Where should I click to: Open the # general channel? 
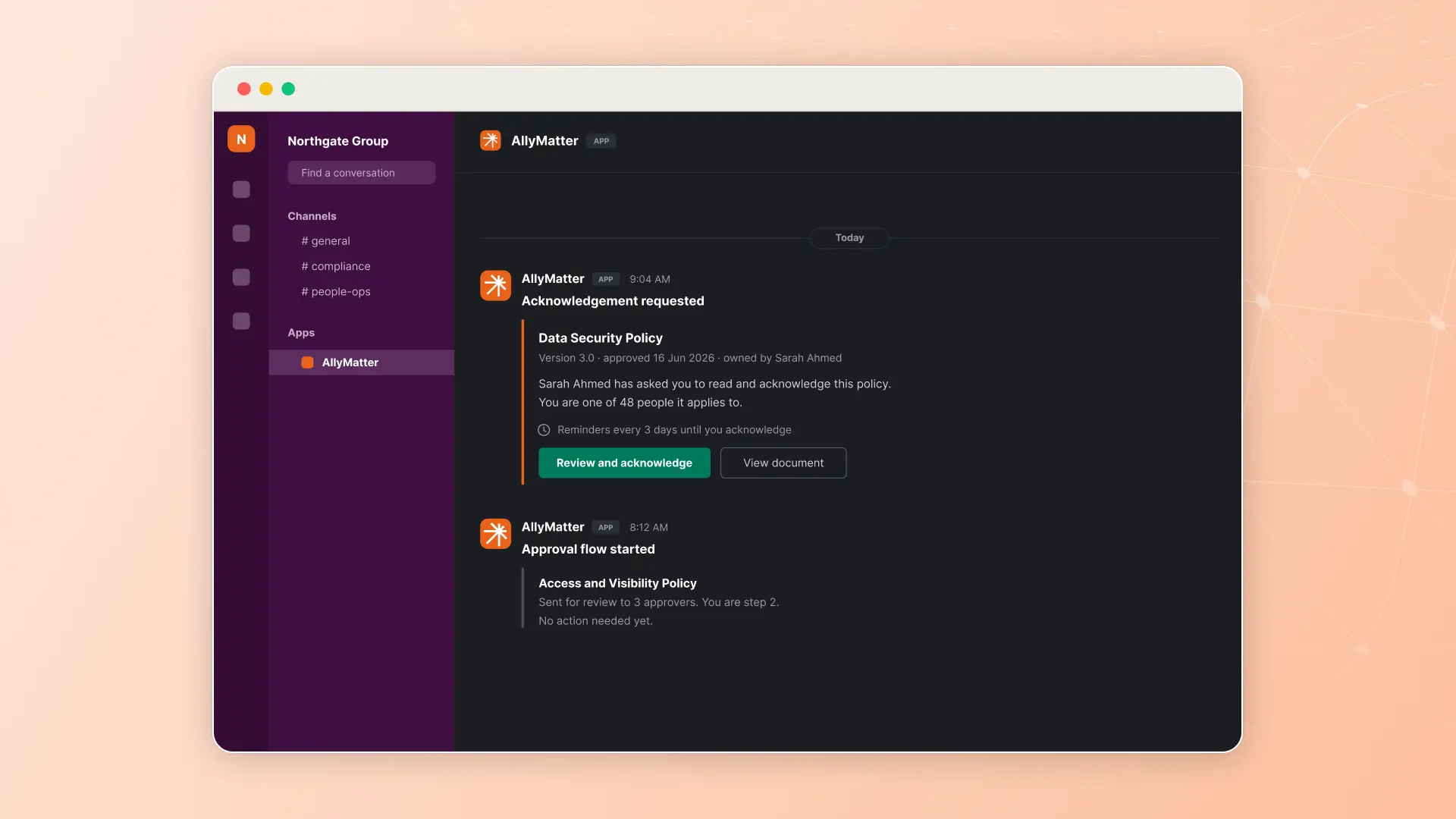325,240
